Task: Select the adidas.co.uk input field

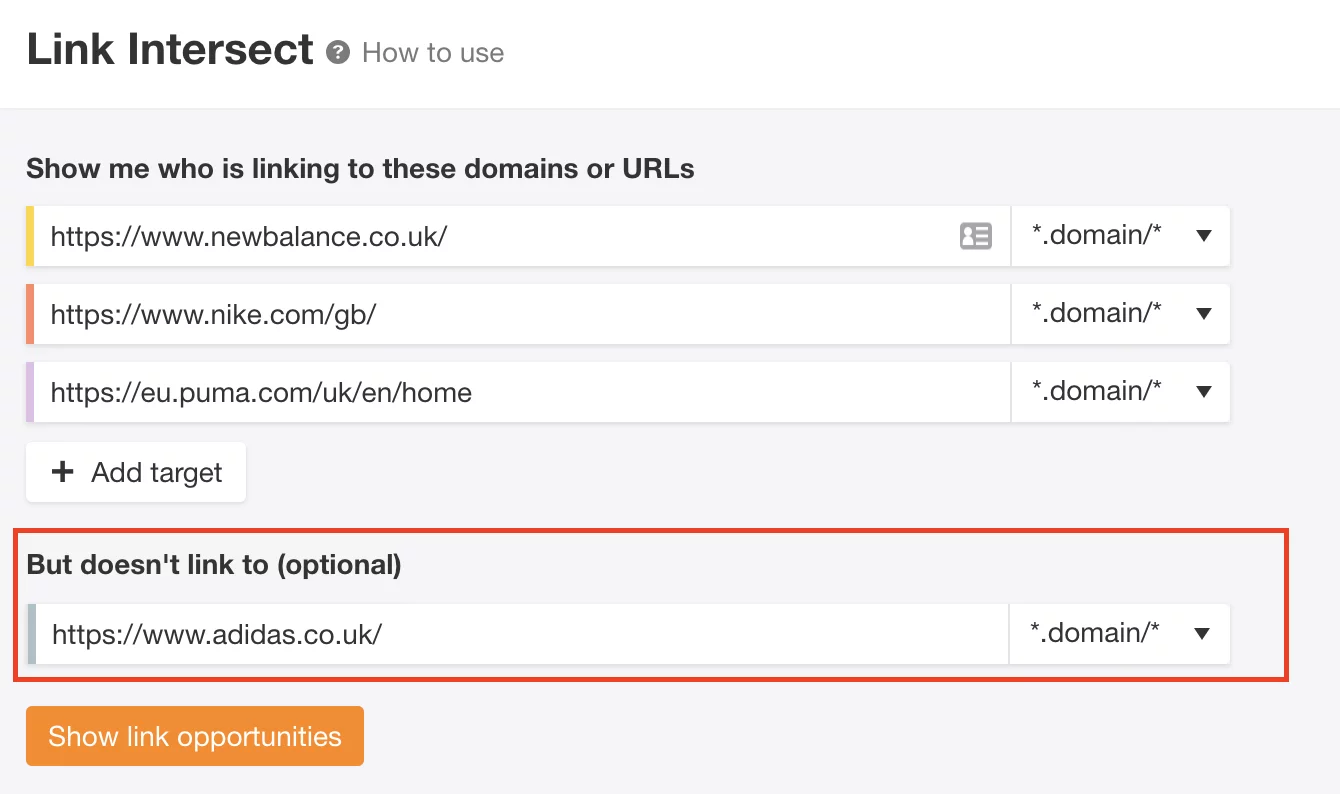Action: point(500,633)
